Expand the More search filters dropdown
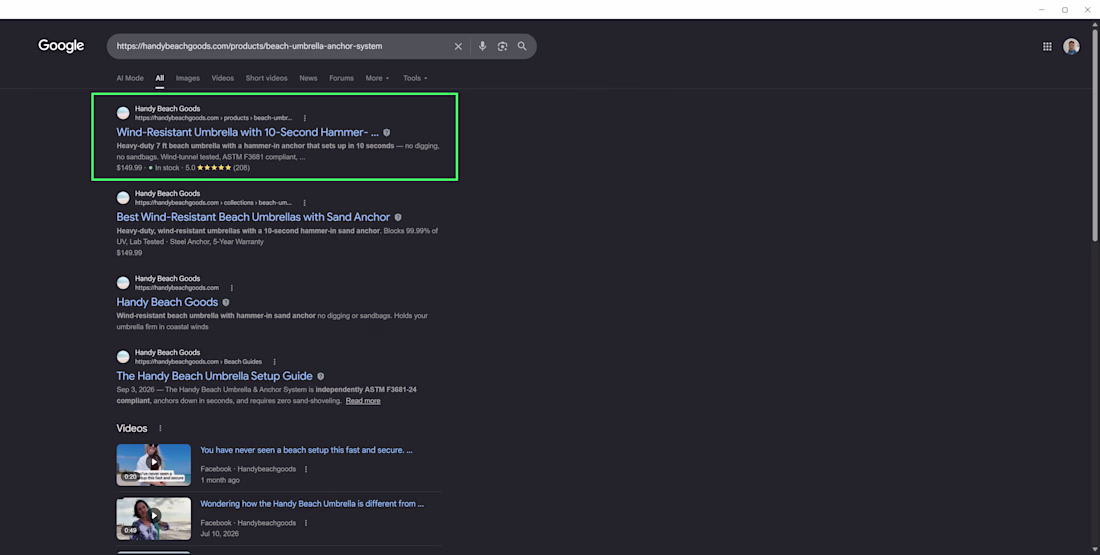The height and width of the screenshot is (555, 1100). (x=377, y=78)
